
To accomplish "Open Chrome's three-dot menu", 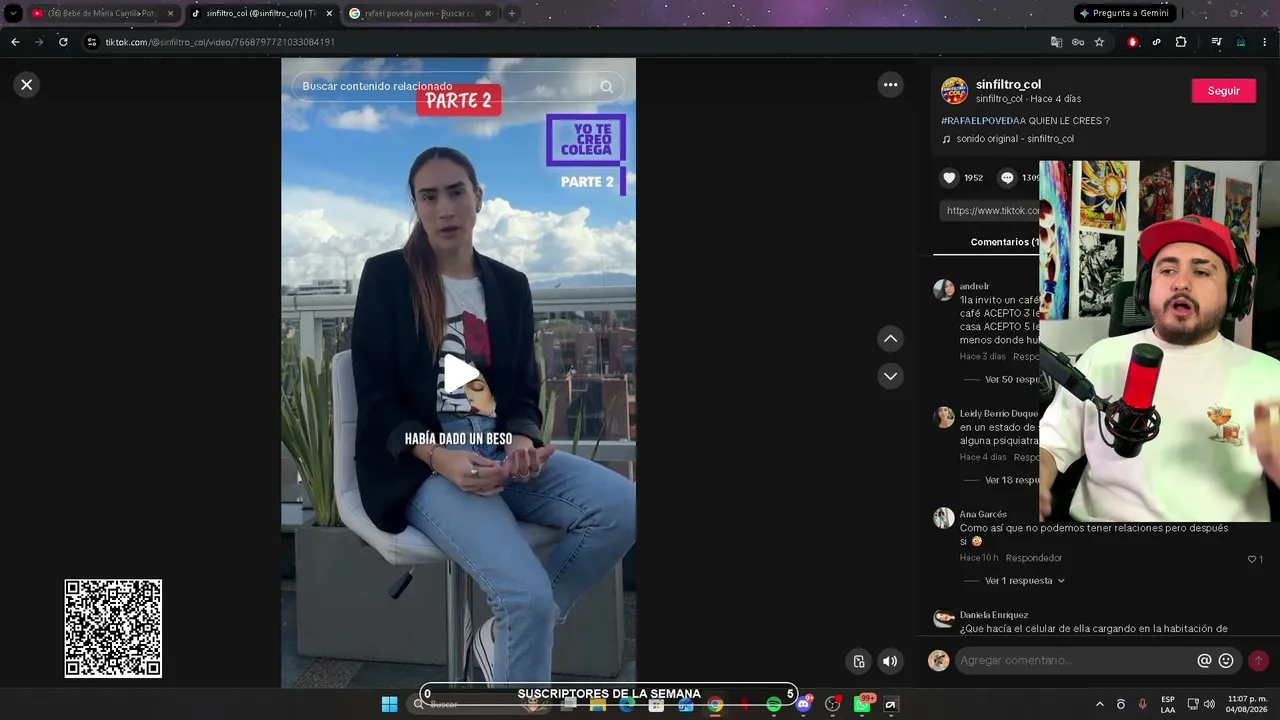I will point(1265,42).
